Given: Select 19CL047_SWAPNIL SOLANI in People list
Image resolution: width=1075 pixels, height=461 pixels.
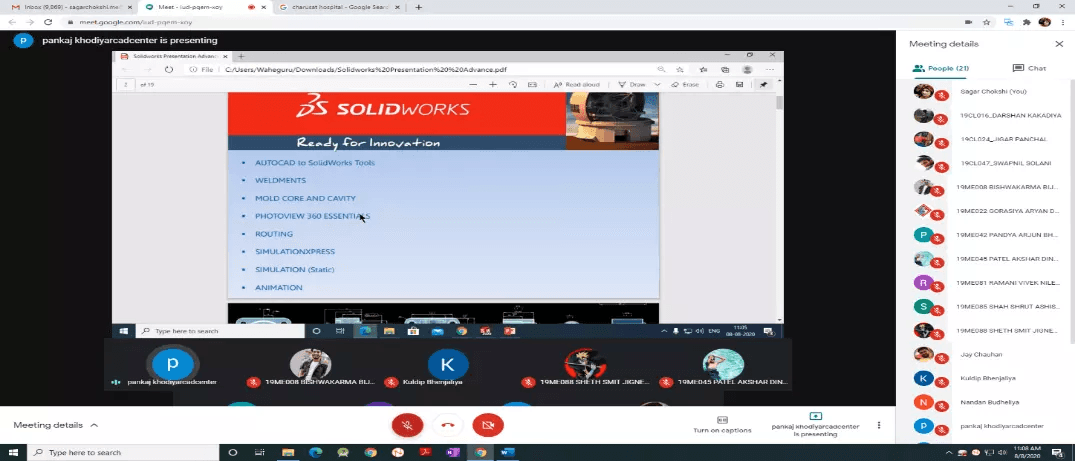Looking at the screenshot, I should (x=985, y=163).
